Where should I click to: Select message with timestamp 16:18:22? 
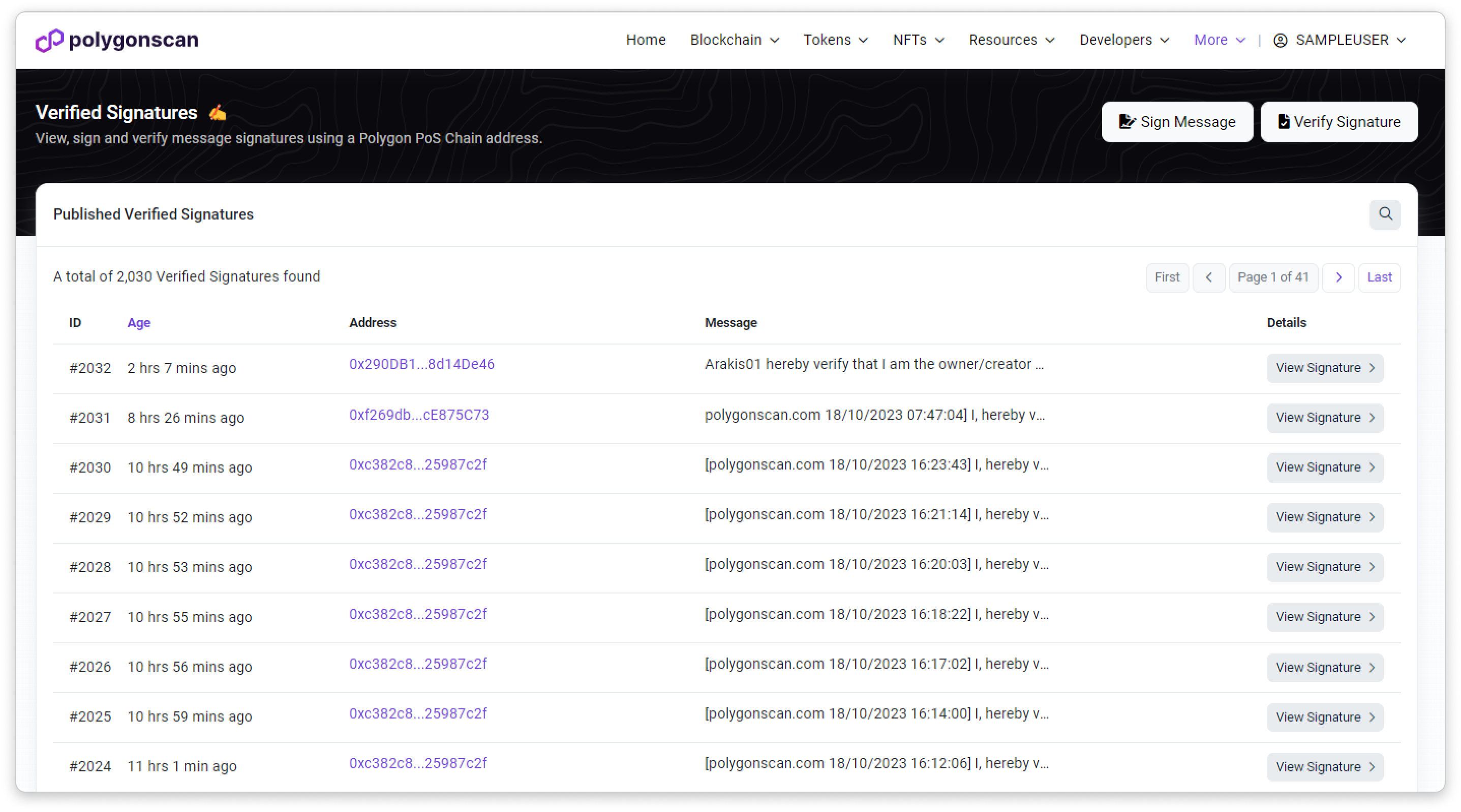point(877,614)
